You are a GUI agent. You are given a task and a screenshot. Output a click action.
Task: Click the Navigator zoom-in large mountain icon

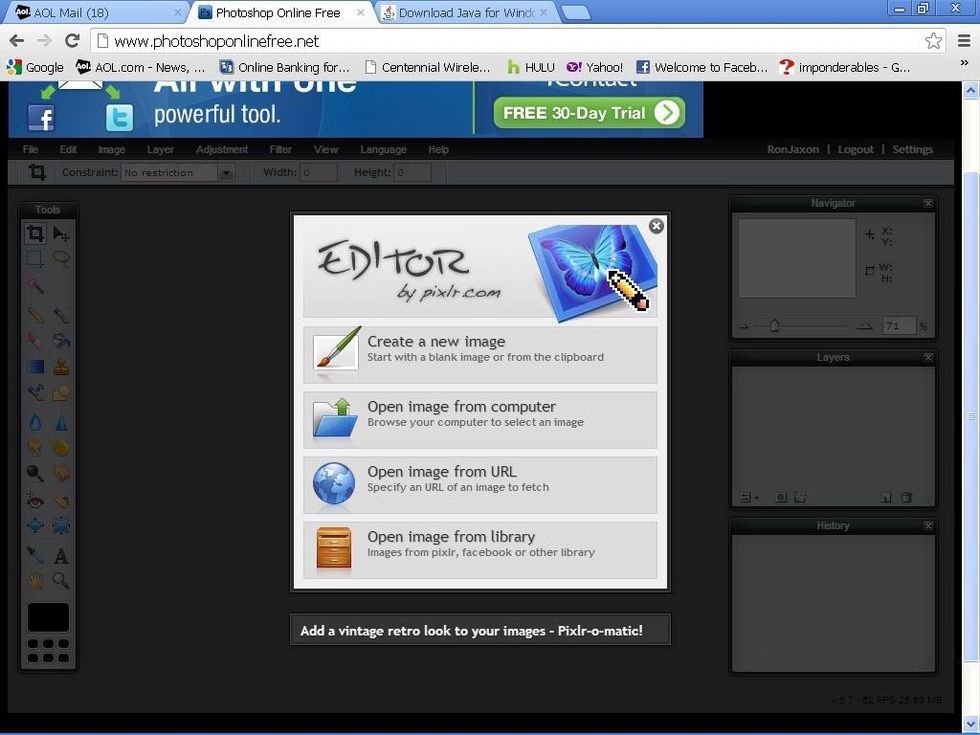[864, 326]
